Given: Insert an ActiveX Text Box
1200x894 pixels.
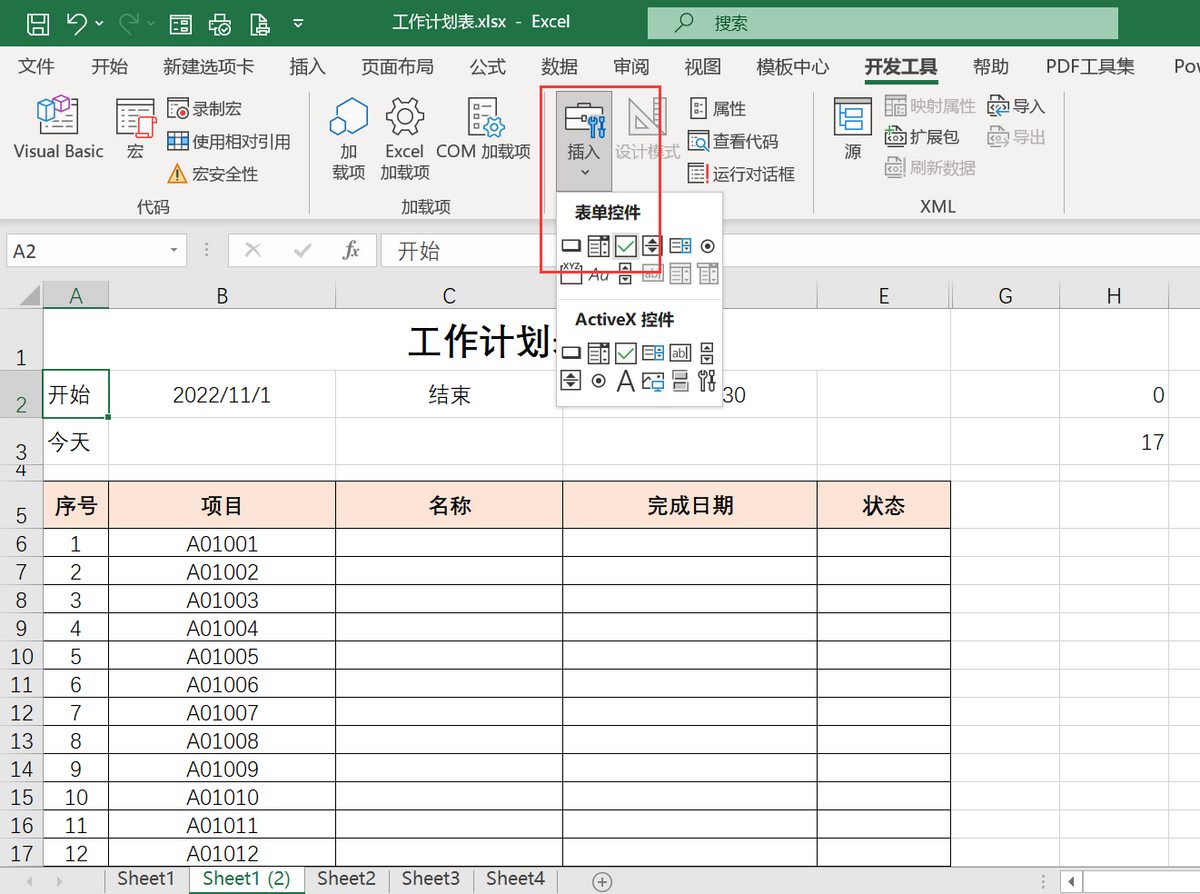Looking at the screenshot, I should tap(680, 352).
